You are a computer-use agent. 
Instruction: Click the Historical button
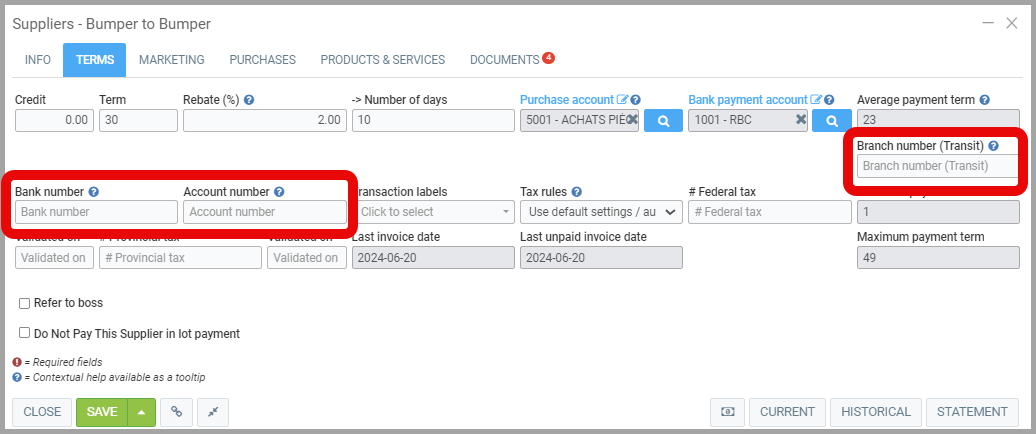(x=876, y=412)
